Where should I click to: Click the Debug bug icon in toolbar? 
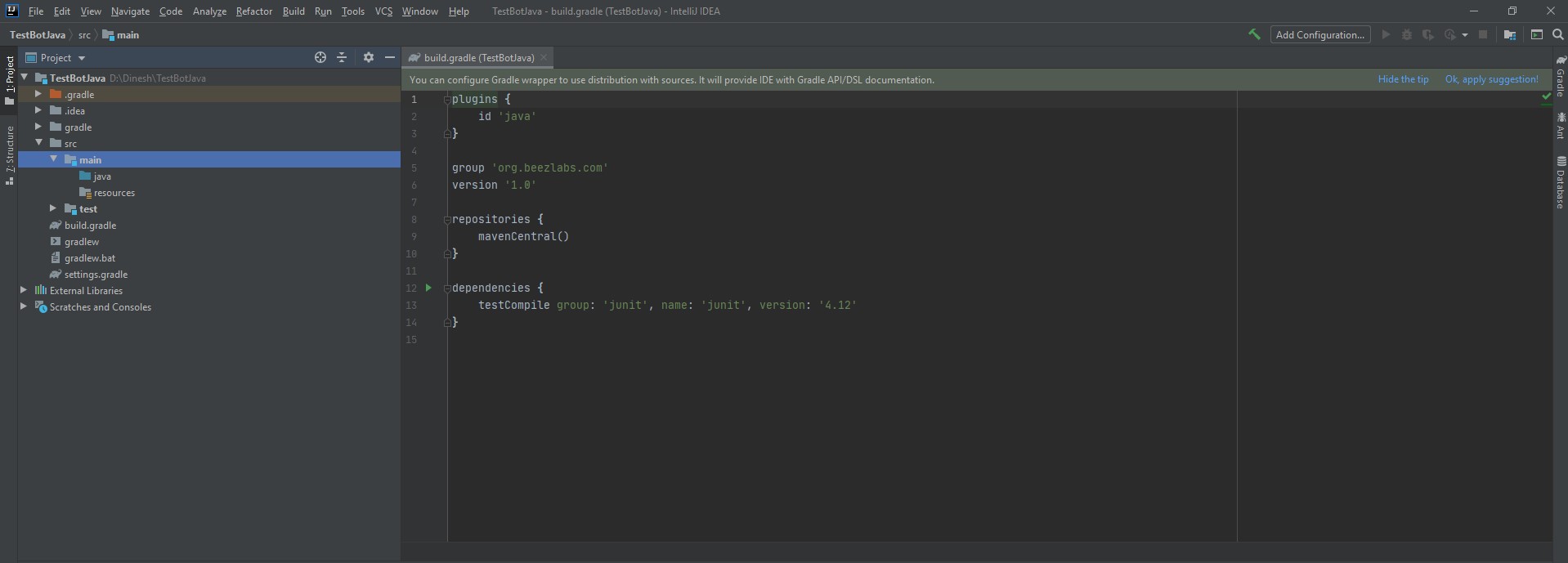tap(1407, 34)
